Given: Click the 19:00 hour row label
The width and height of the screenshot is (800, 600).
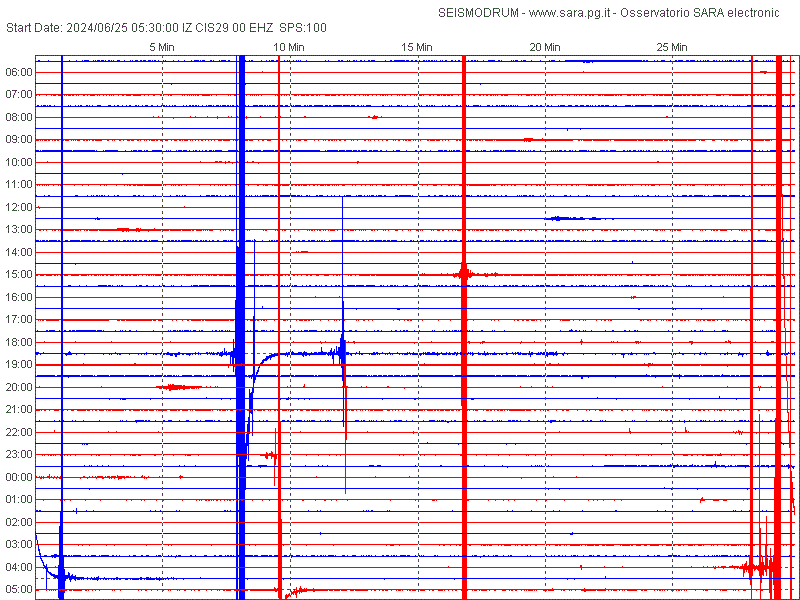Looking at the screenshot, I should 19,365.
